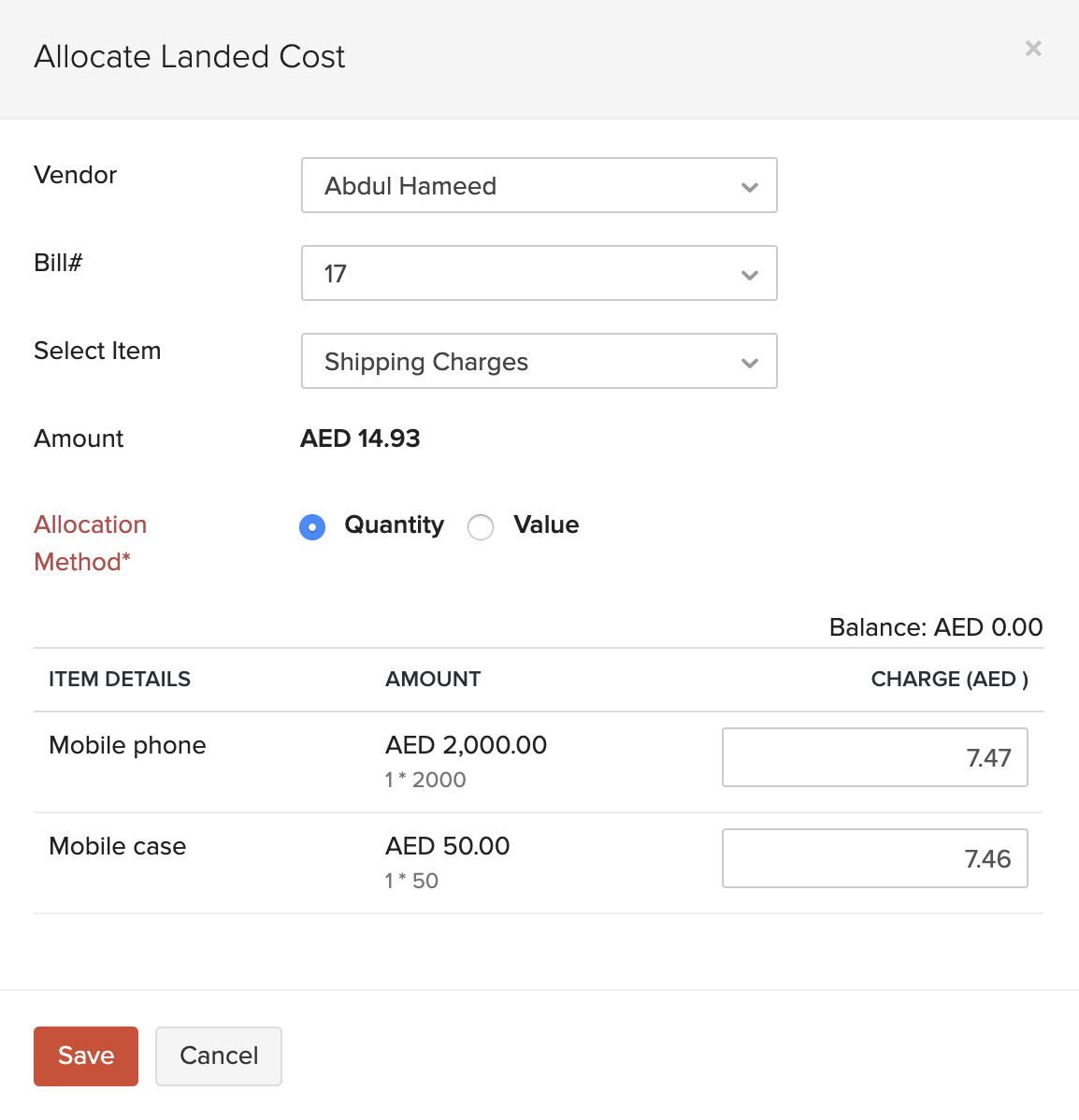Click the AED 14.93 amount value

[360, 438]
